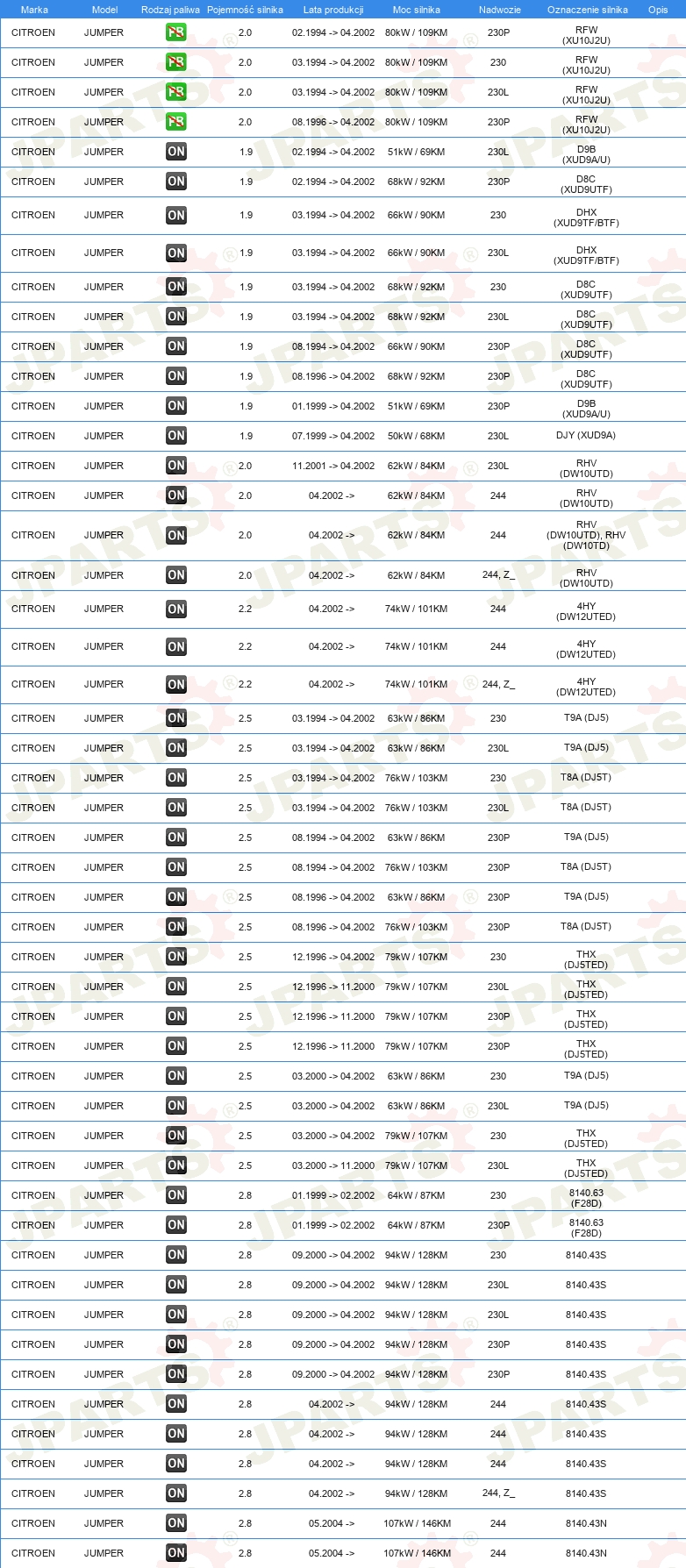The image size is (686, 1568).
Task: Select the ON icon in the DHX 230L body row
Action: pyautogui.click(x=176, y=253)
